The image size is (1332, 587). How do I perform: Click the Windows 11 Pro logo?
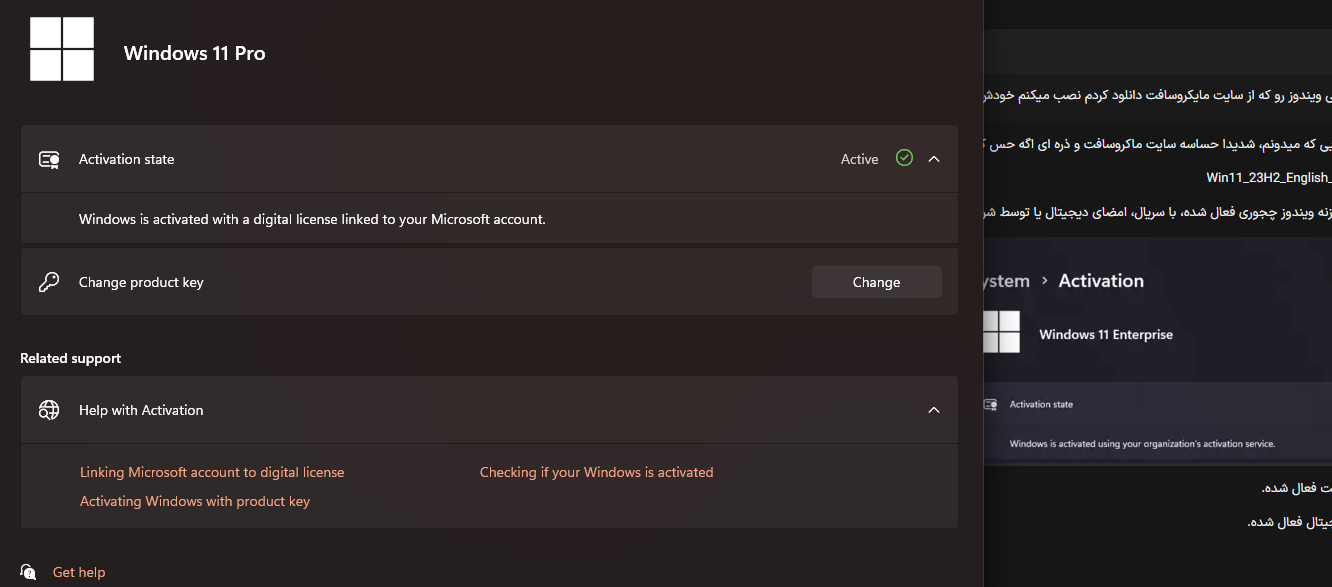[x=62, y=49]
